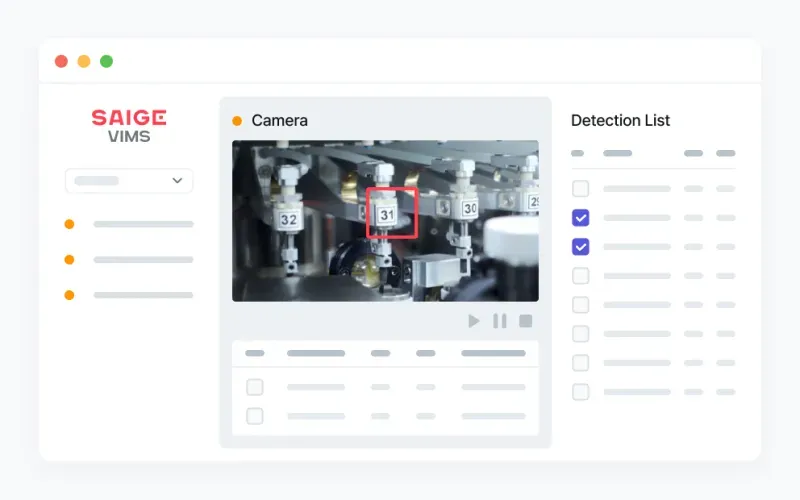Check the seventh Detection List row checkbox
800x500 pixels.
pos(581,363)
